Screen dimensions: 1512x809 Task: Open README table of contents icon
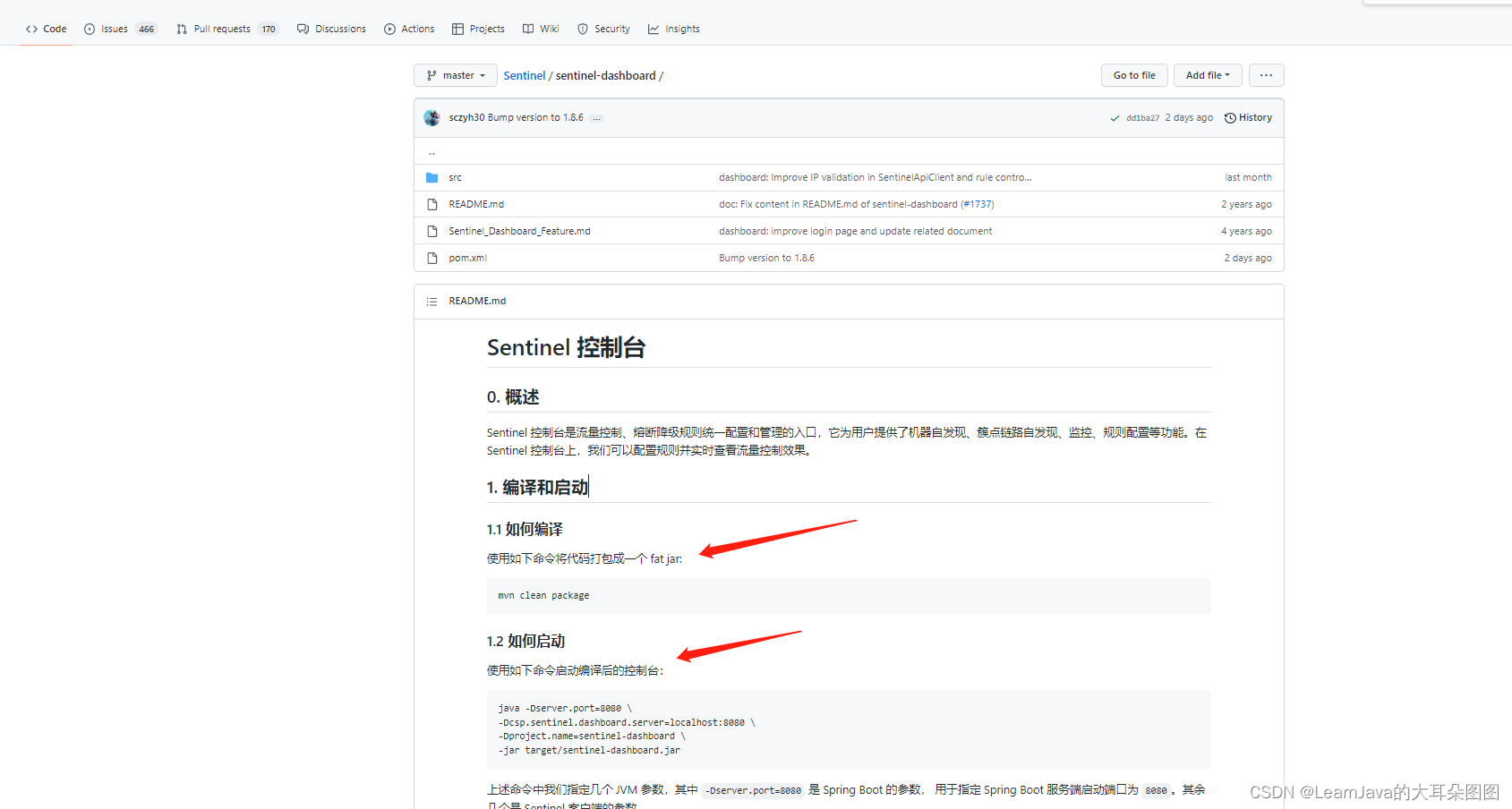tap(432, 302)
